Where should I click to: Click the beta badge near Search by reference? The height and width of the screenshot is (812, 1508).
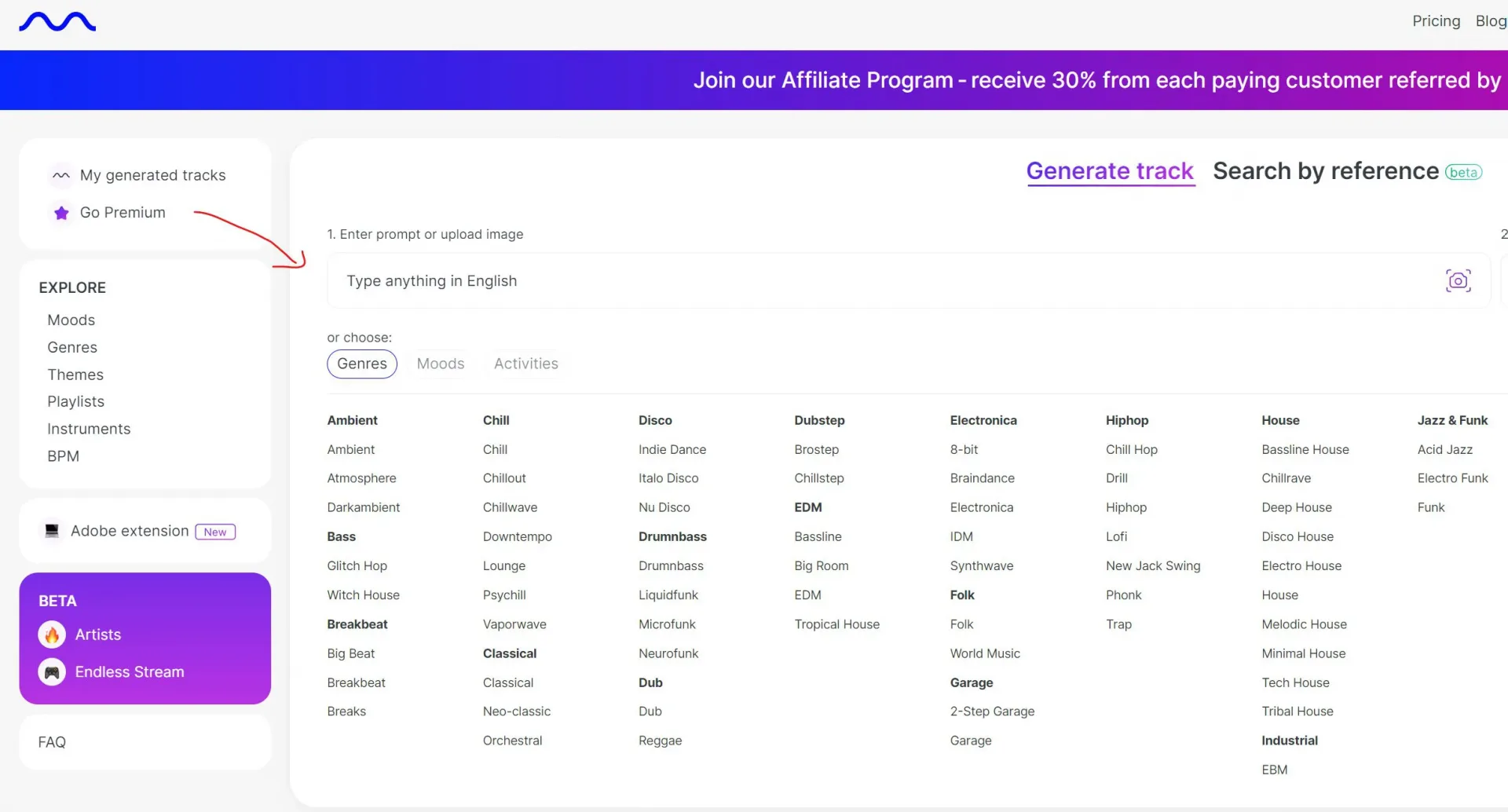[x=1463, y=172]
